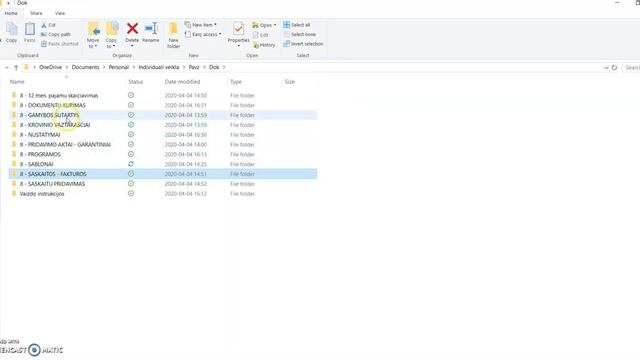640x360 pixels.
Task: Click Copy path in Clipboard group
Action: tap(56, 34)
